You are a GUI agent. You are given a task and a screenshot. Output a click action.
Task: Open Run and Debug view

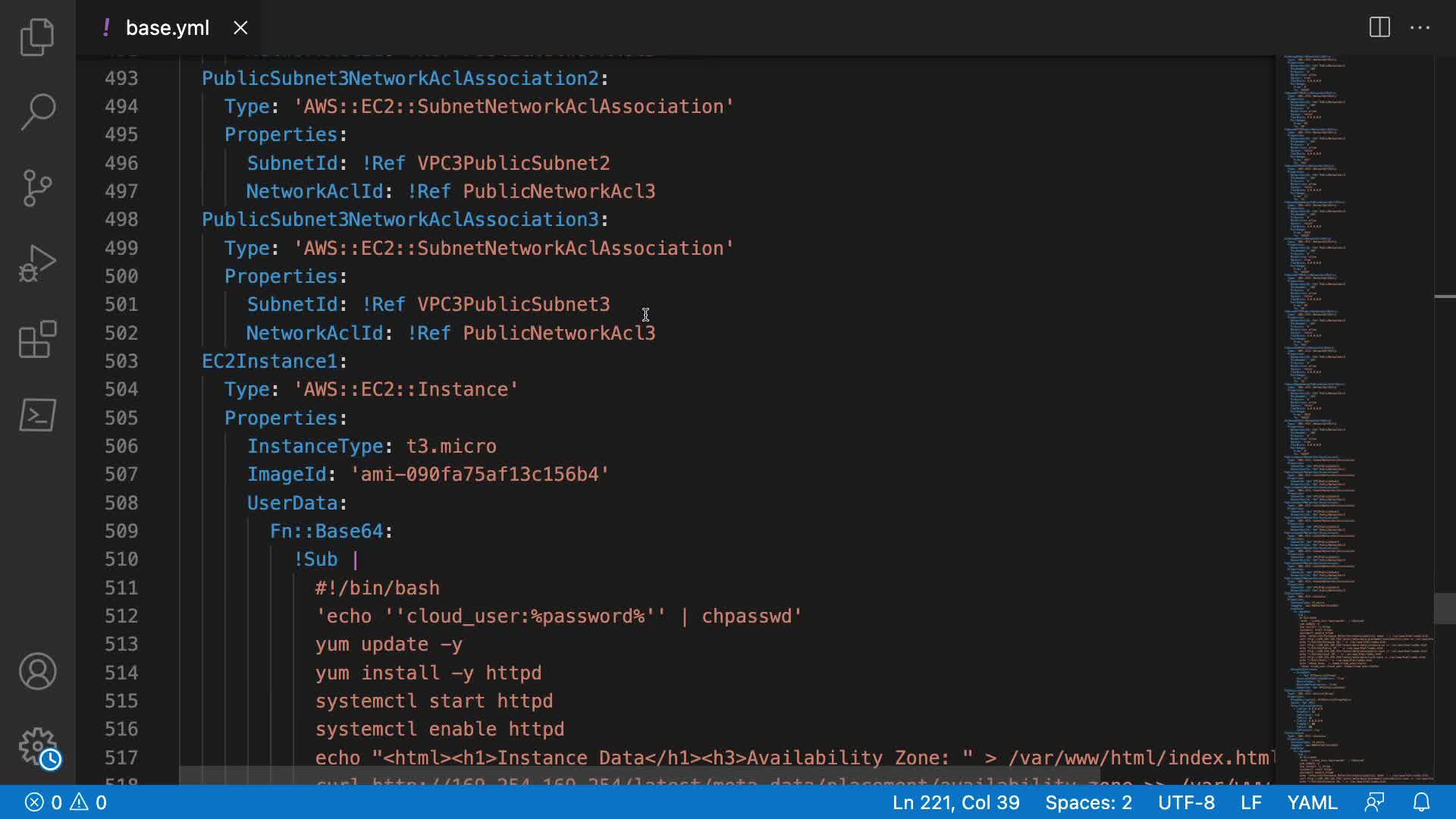pyautogui.click(x=37, y=263)
